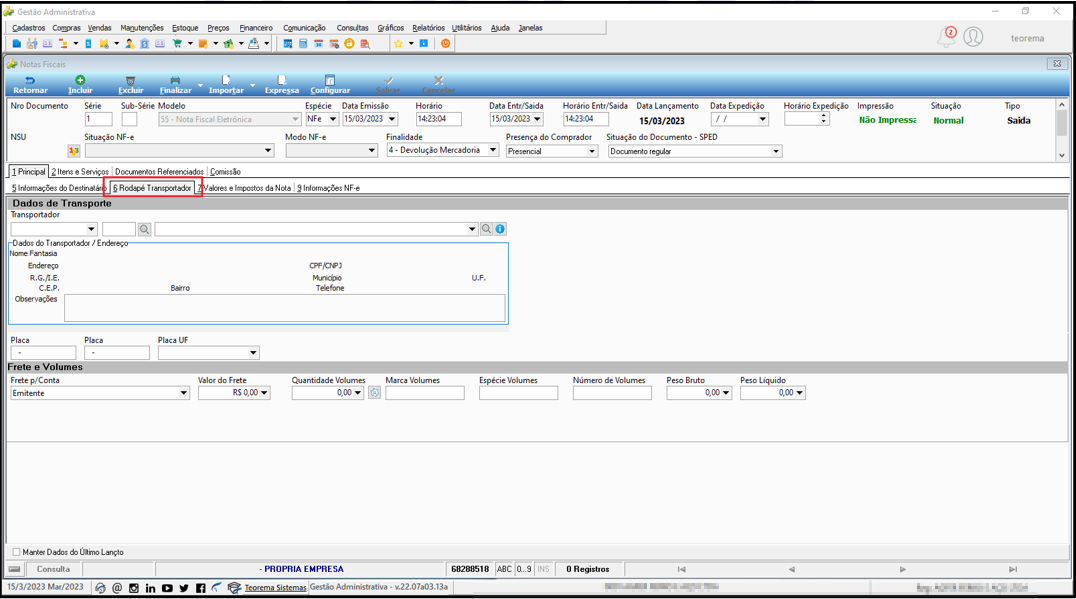Toggle the 0..9 indicator in status bar
1076x599 pixels.
click(x=524, y=569)
